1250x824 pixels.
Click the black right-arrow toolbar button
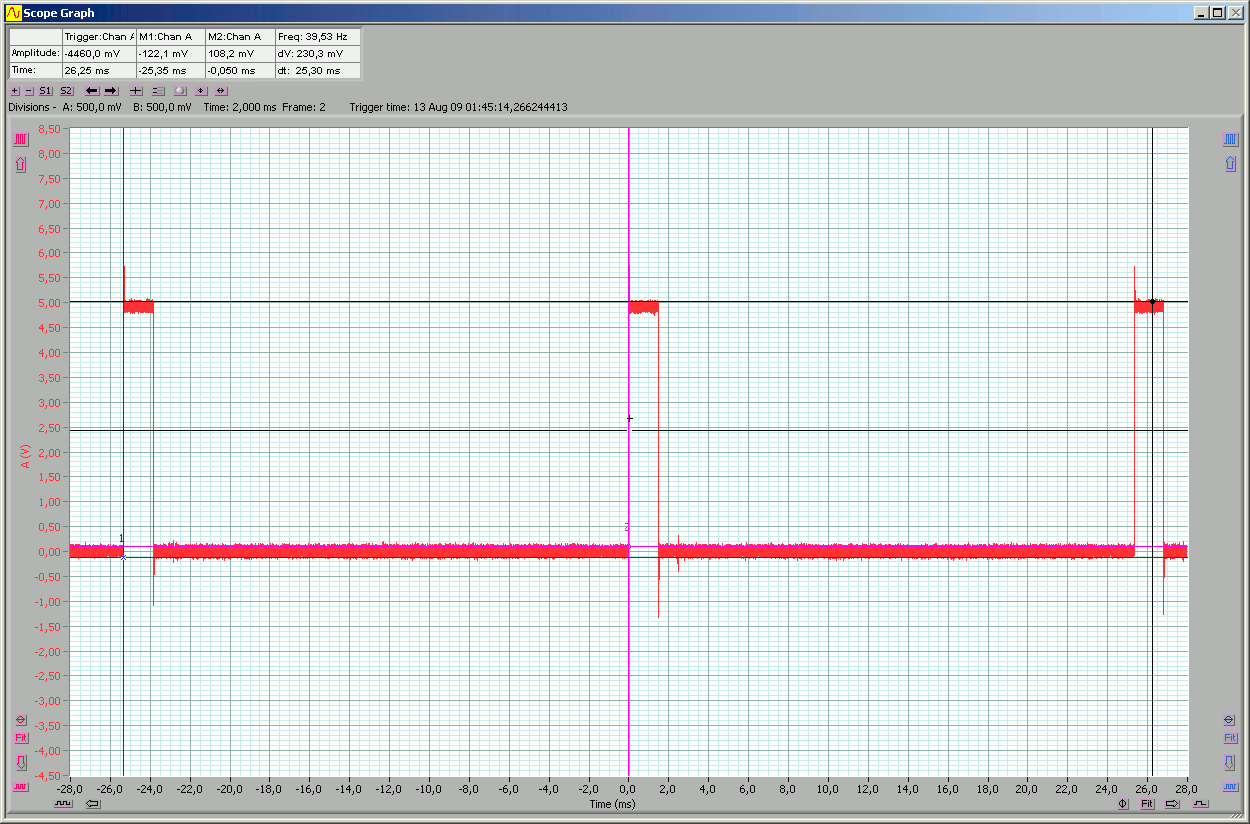[111, 91]
